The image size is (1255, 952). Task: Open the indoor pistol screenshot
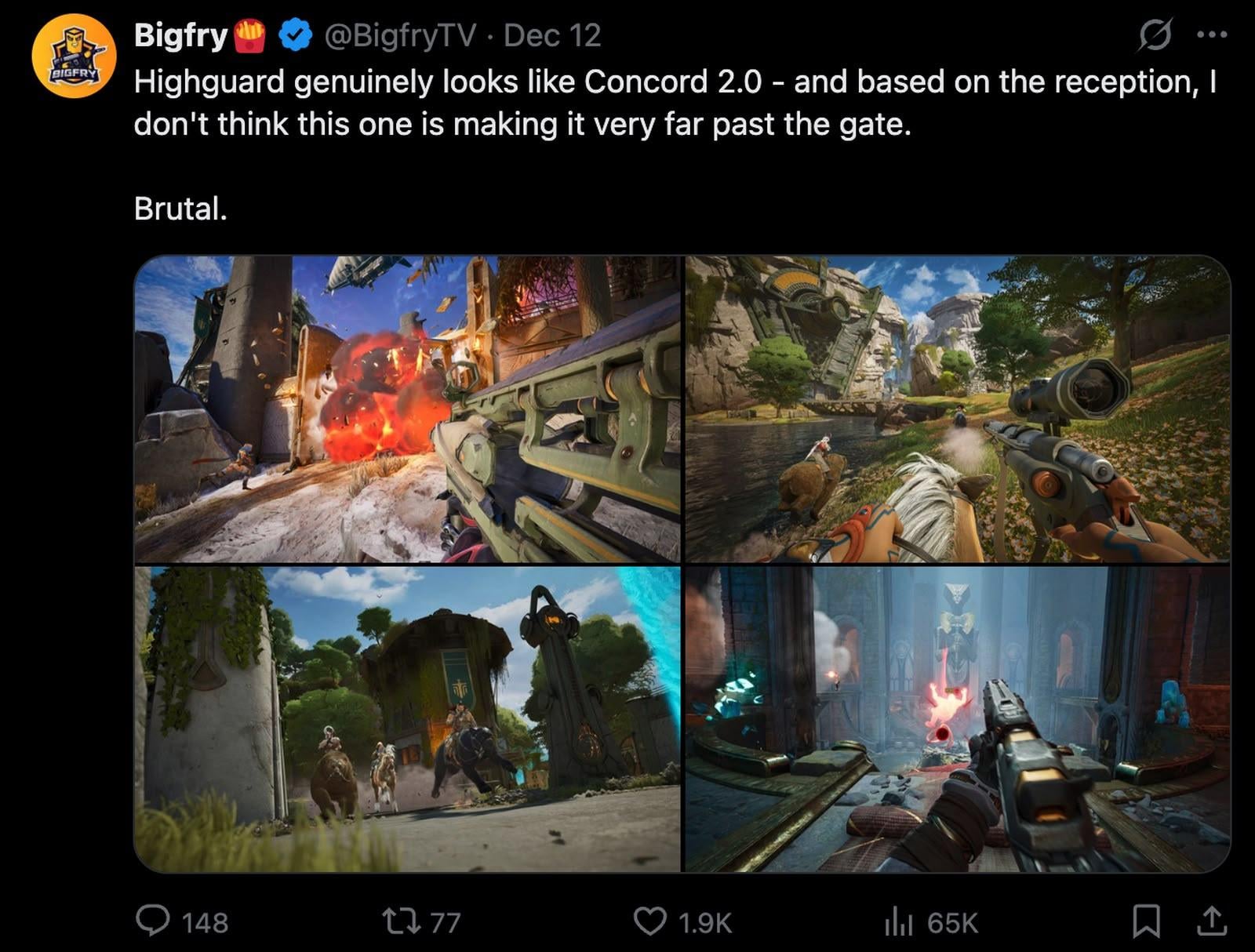(x=958, y=718)
